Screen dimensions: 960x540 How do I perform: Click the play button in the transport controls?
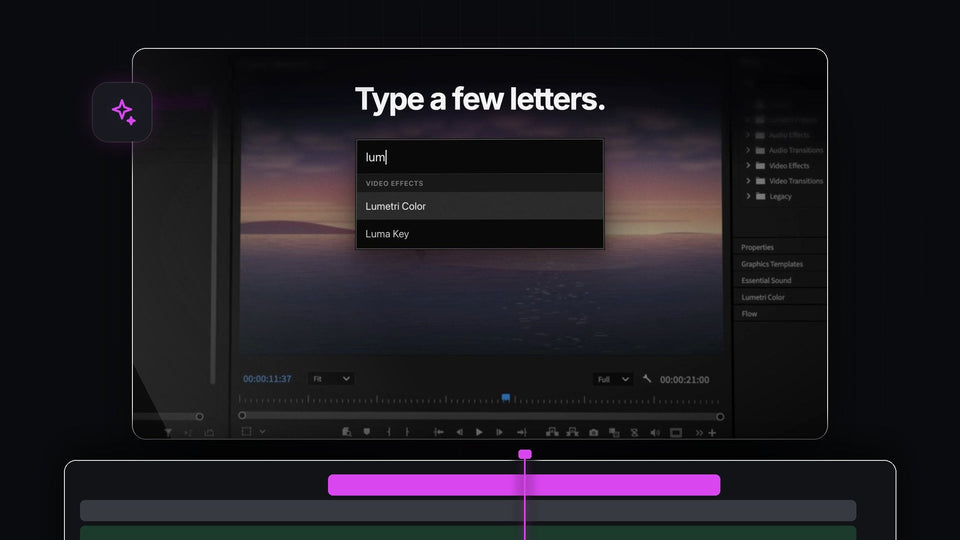[x=479, y=432]
